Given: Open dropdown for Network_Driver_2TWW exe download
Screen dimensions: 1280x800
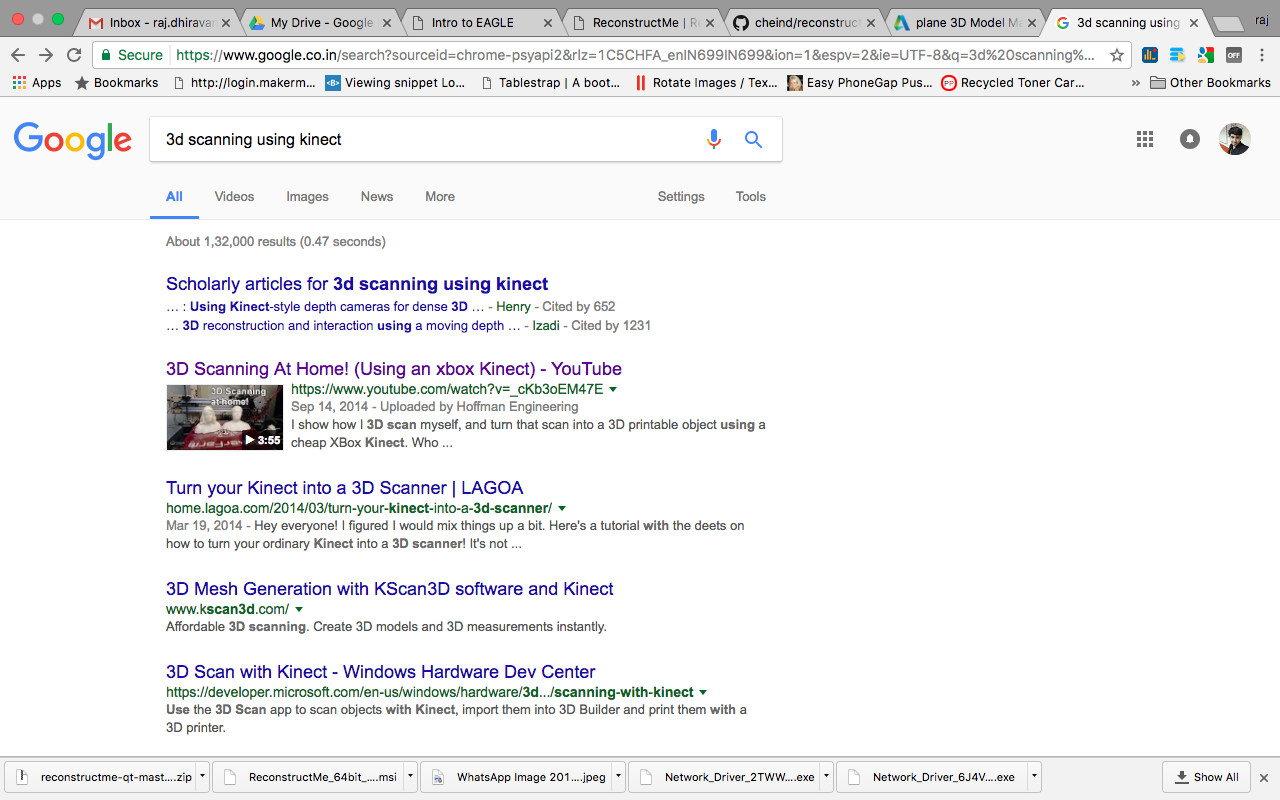Looking at the screenshot, I should (x=826, y=776).
